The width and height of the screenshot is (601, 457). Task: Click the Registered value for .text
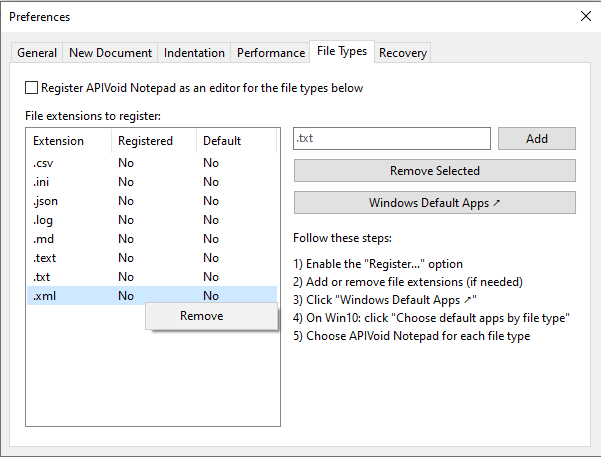[126, 258]
